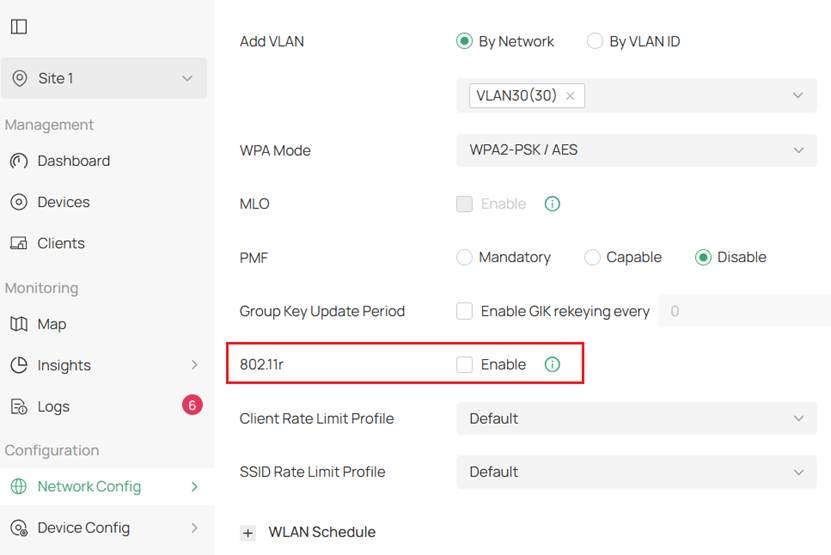Click the Map icon in sidebar

point(19,324)
